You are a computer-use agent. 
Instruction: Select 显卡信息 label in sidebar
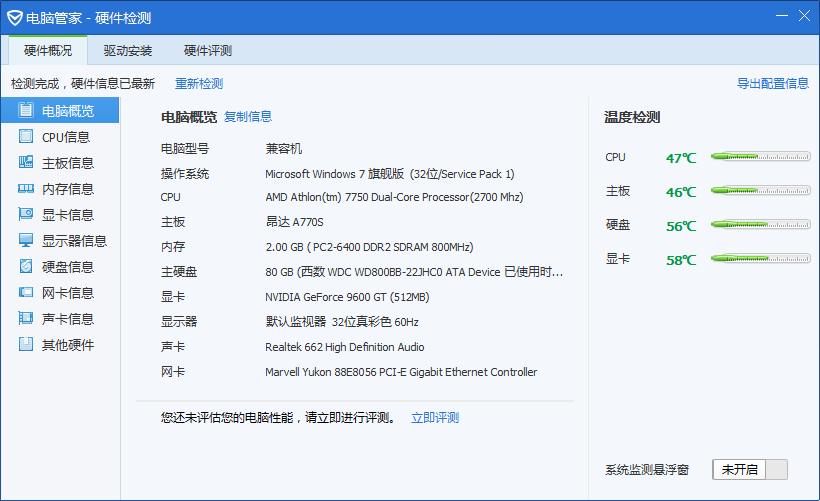coord(68,215)
